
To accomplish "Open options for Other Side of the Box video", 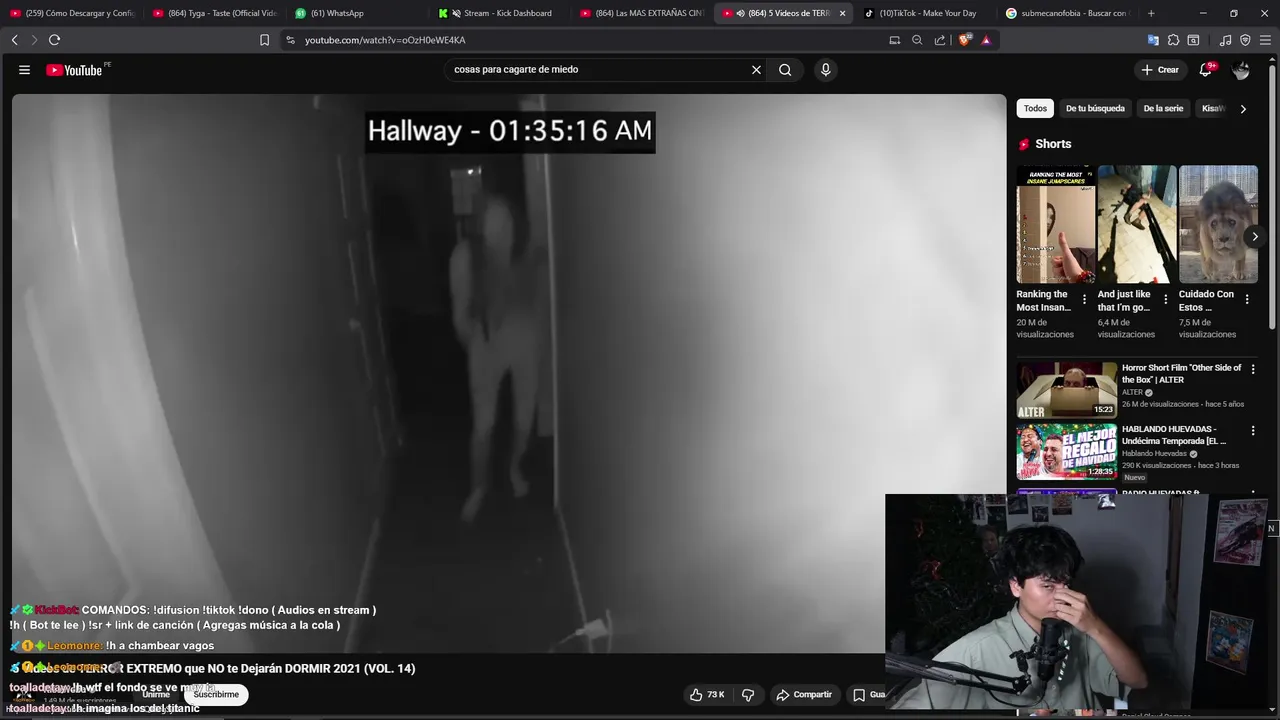I will click(x=1253, y=368).
